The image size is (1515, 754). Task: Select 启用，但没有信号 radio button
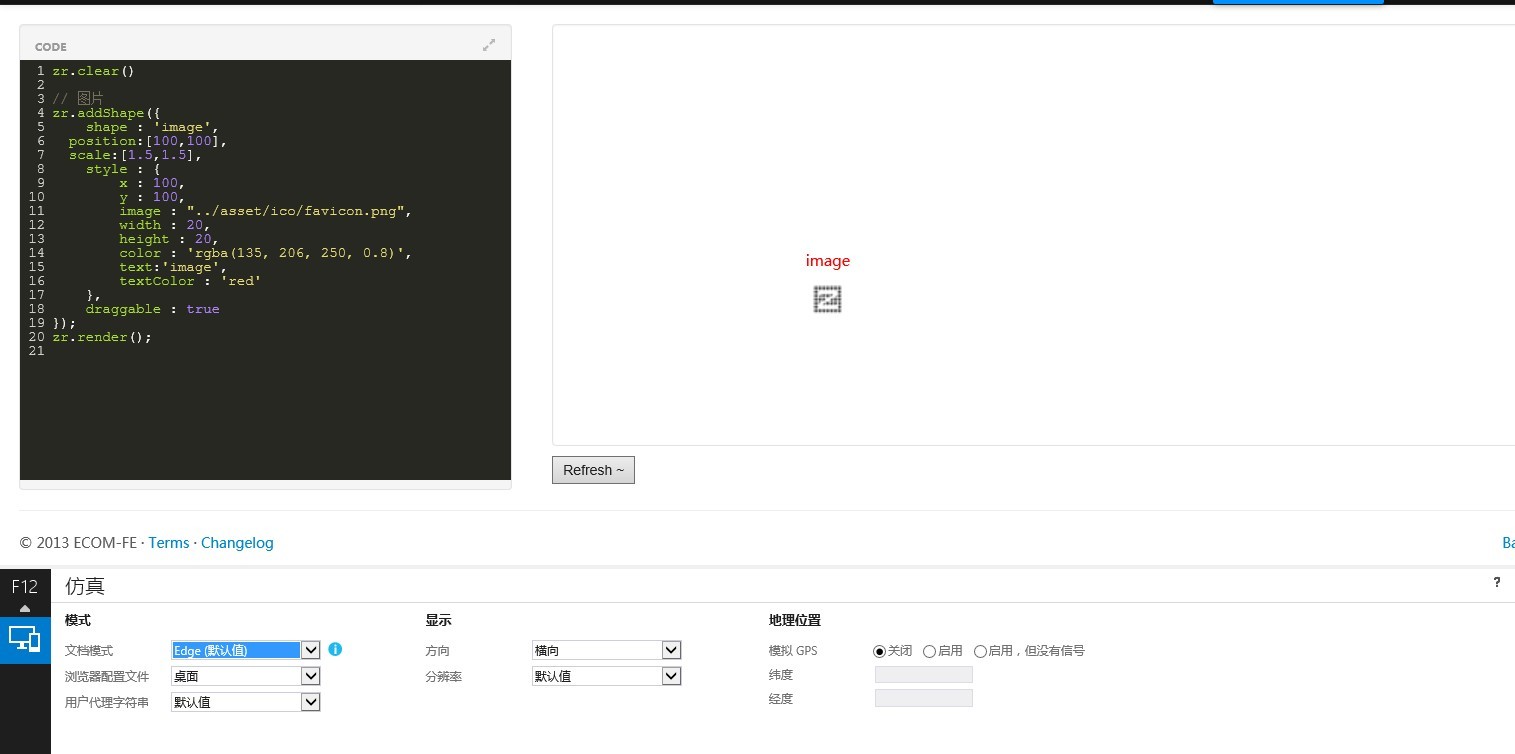click(x=981, y=651)
